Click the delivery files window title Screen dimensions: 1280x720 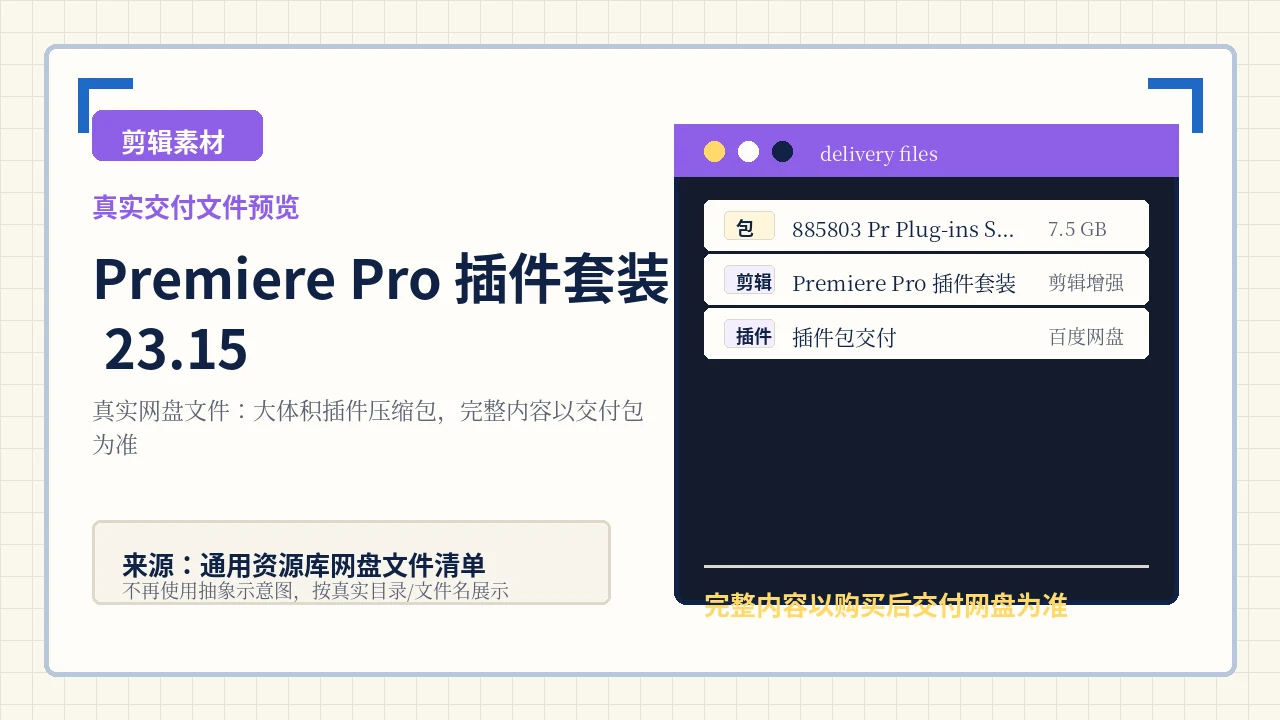coord(879,154)
